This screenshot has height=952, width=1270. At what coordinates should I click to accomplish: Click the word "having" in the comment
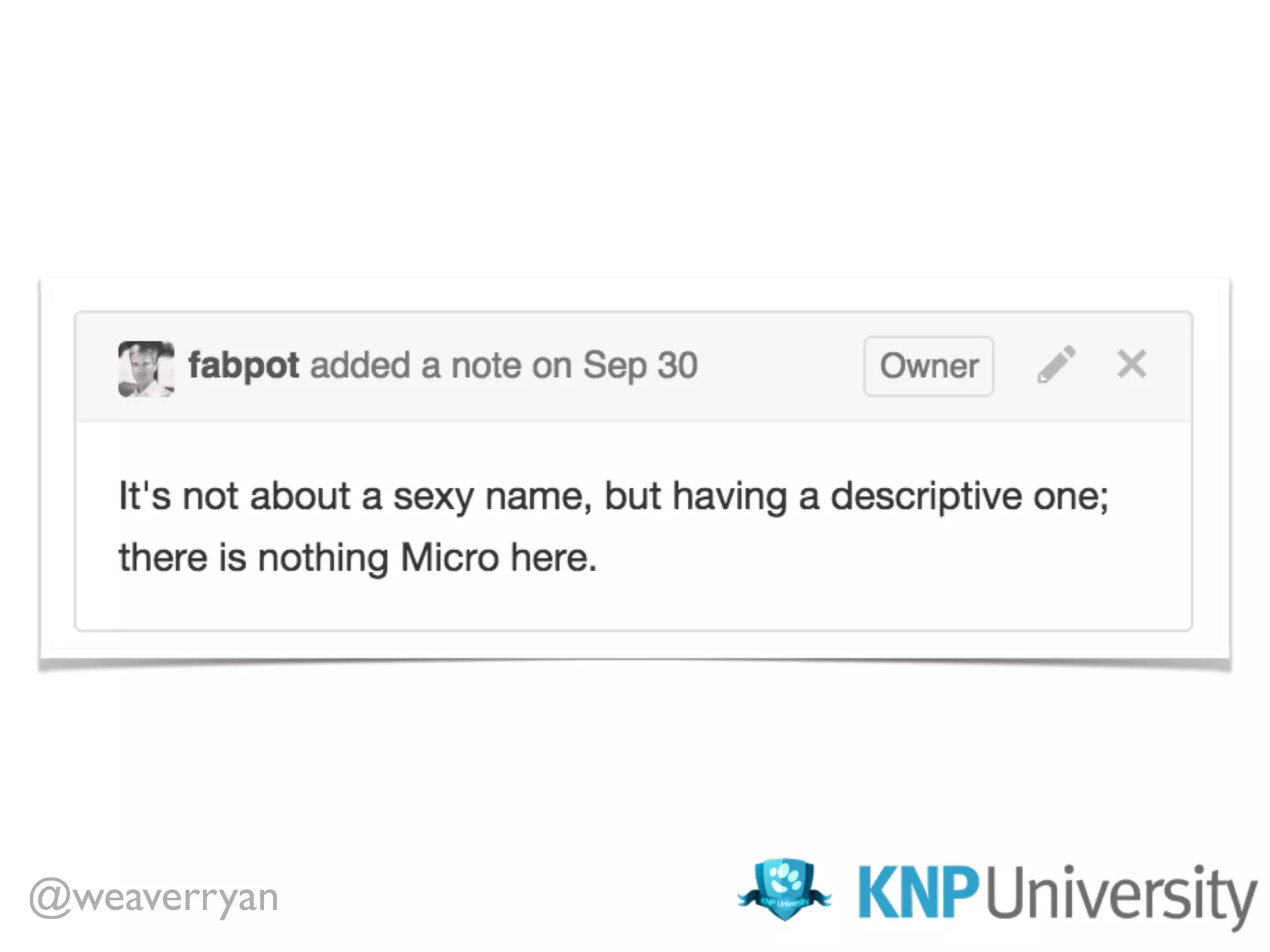coord(730,497)
